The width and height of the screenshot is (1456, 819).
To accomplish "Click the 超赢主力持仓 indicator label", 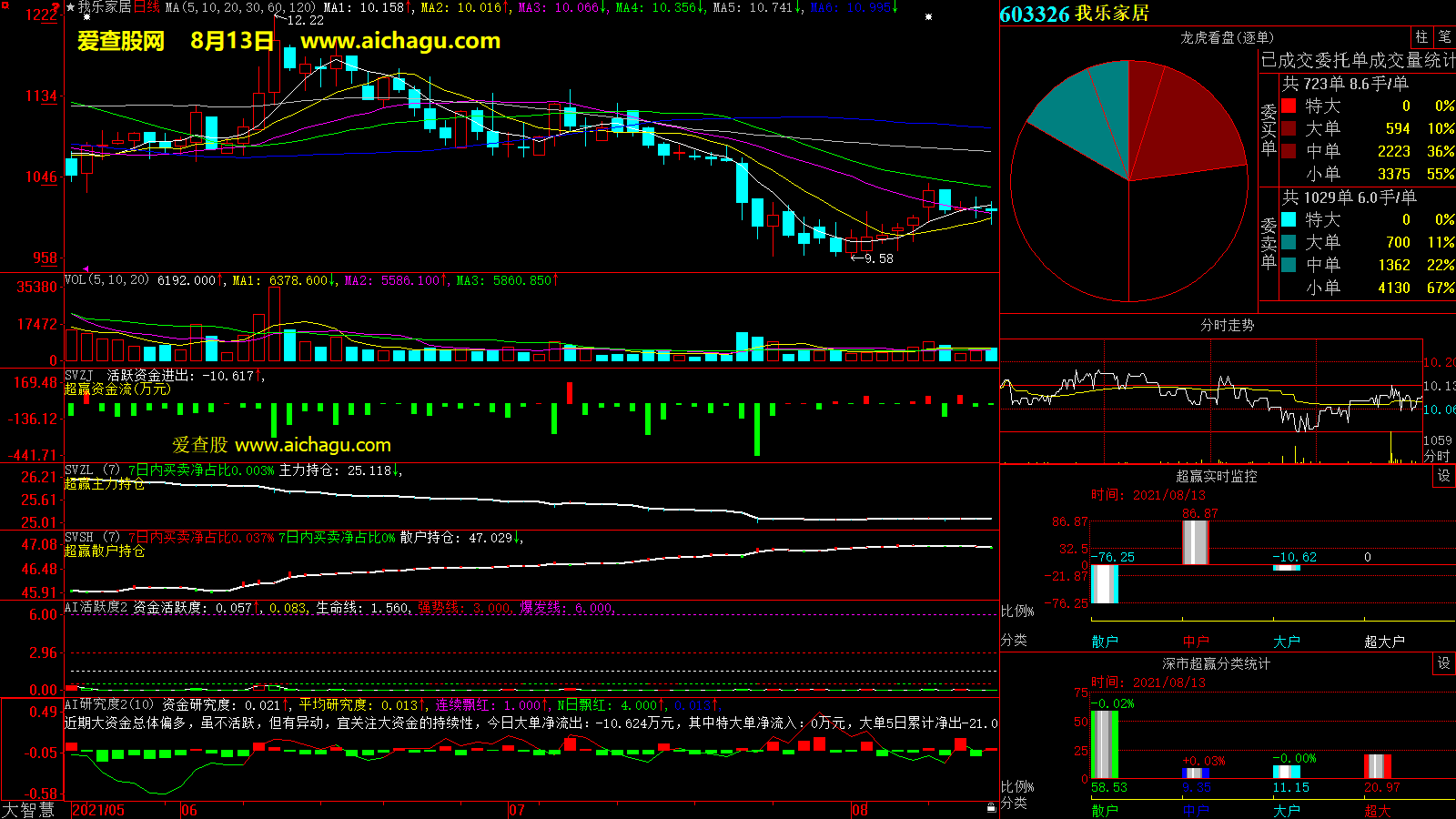I will pos(104,484).
